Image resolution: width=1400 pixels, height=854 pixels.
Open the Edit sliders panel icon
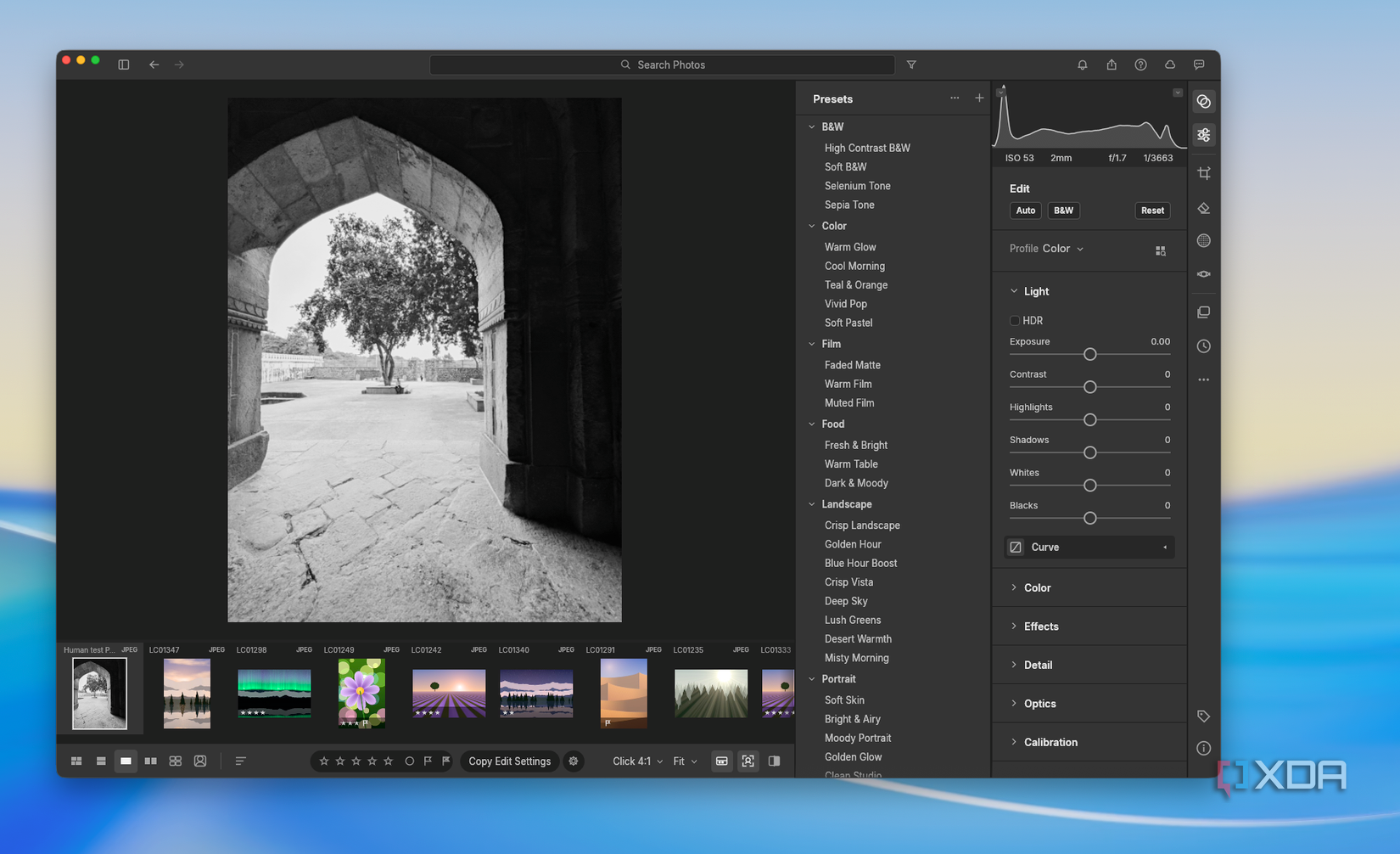pos(1203,135)
